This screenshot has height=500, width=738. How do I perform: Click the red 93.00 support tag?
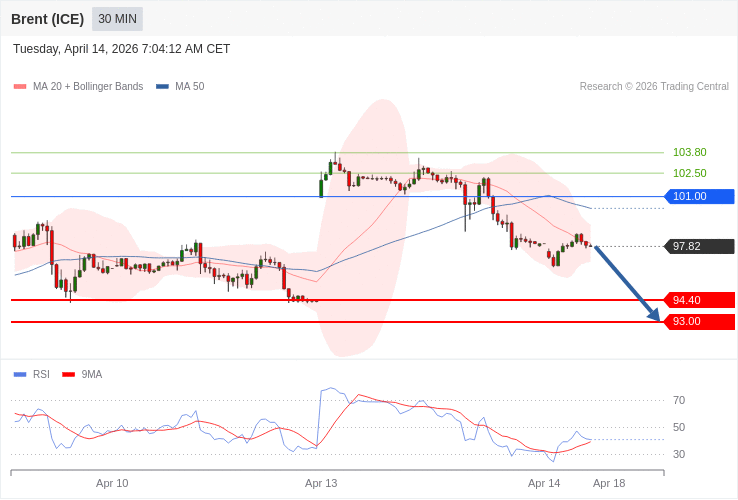click(699, 321)
